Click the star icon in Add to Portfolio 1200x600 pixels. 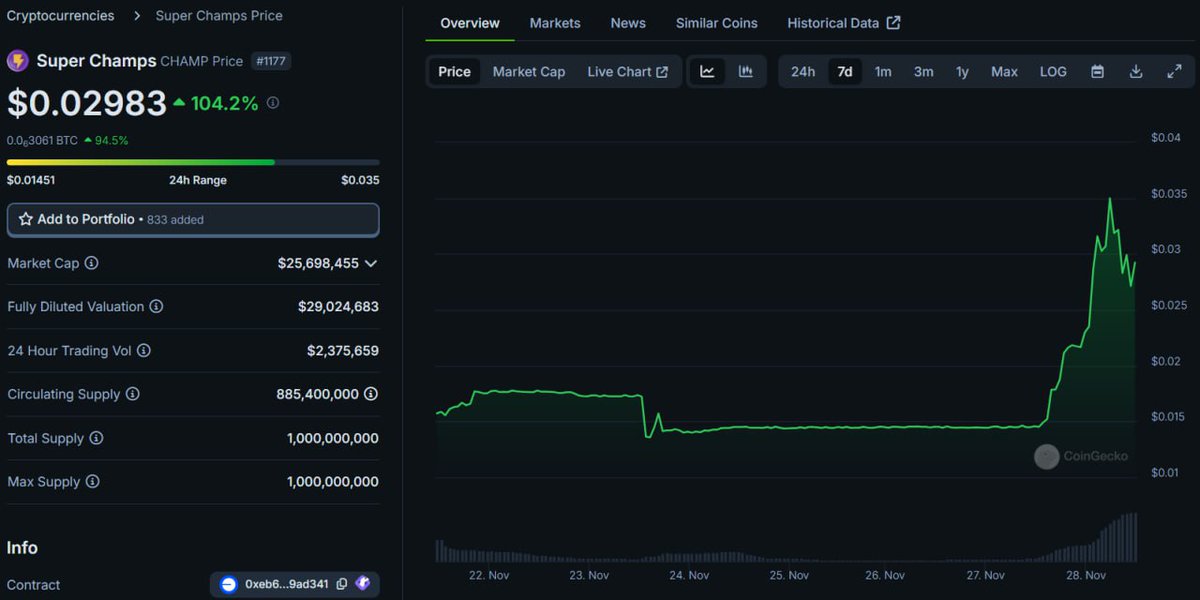26,219
